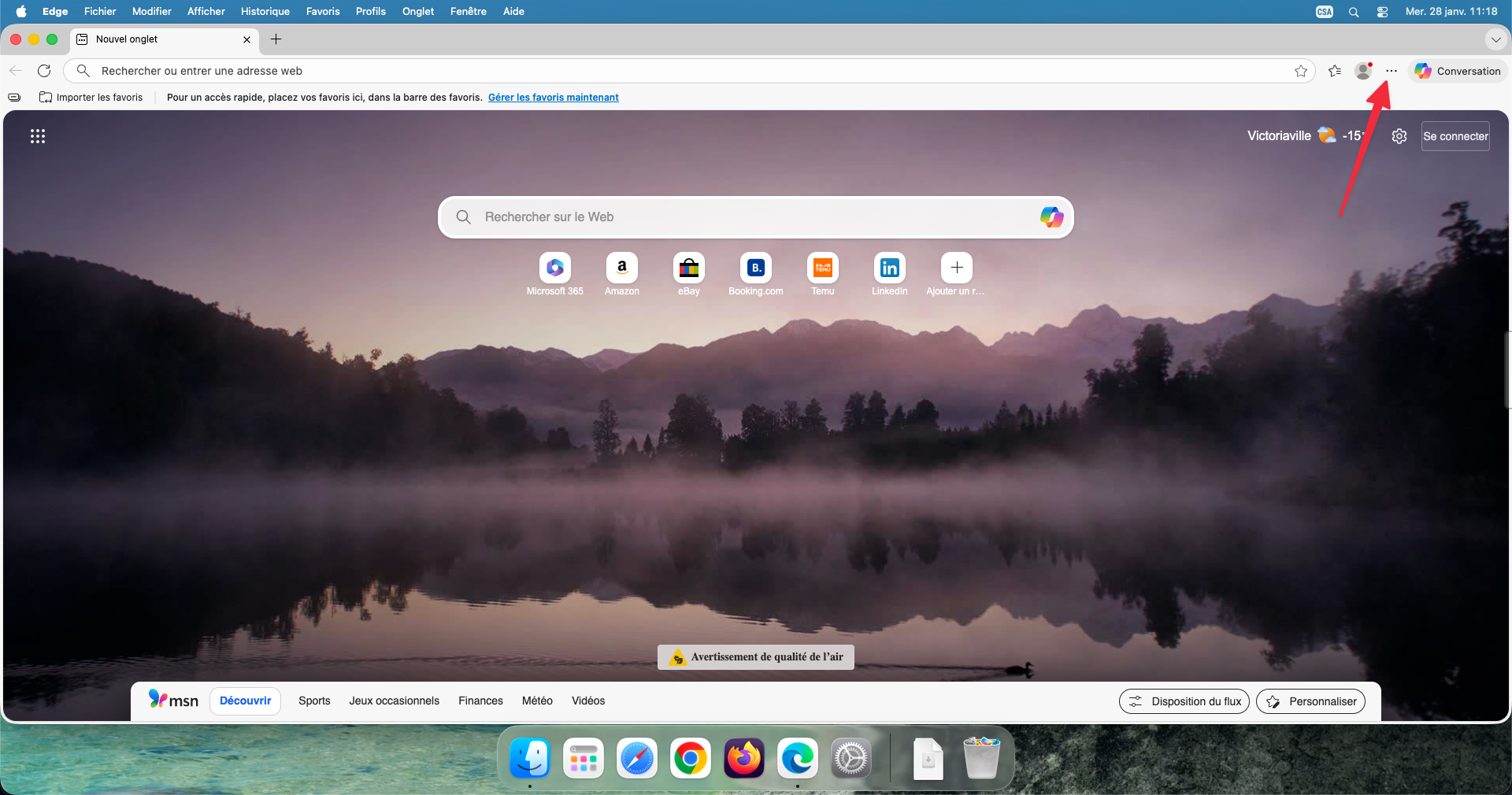
Task: Expand the tab search chevron dropdown
Action: (x=1495, y=39)
